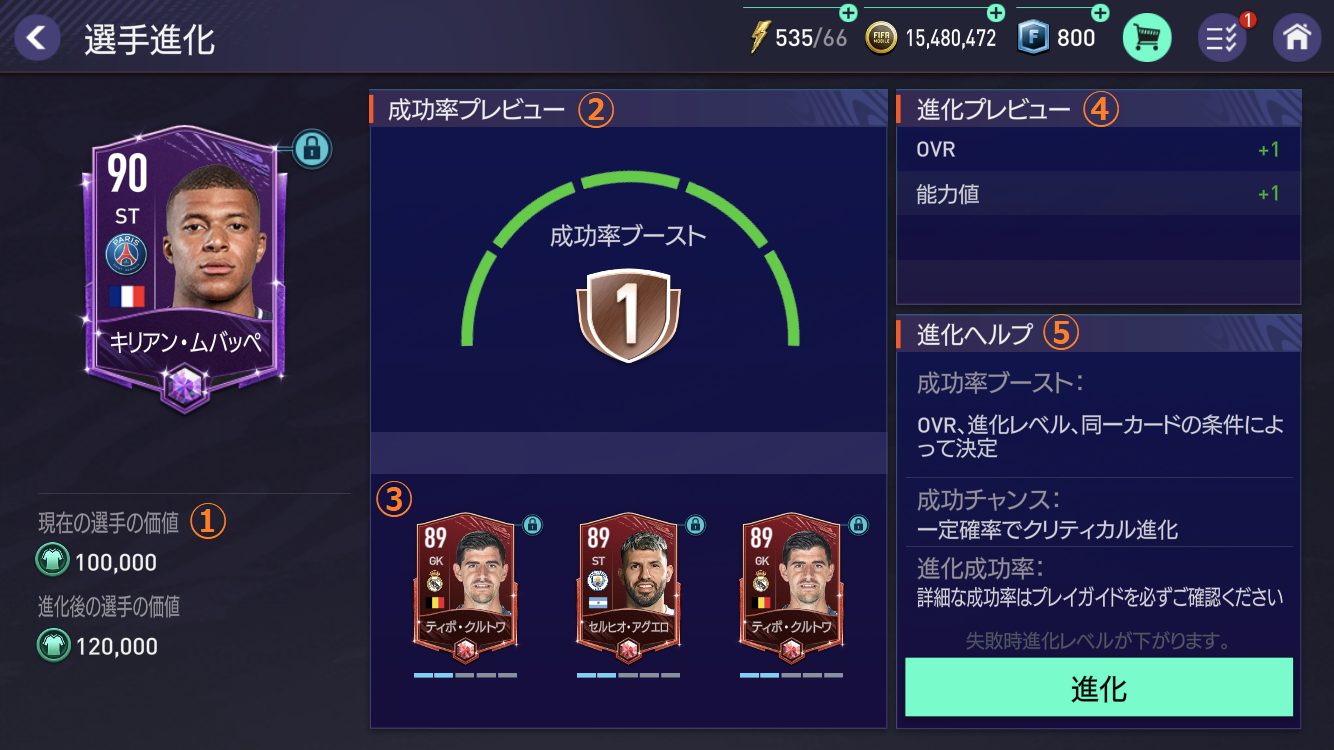
Task: Open the shop cart icon
Action: click(x=1147, y=38)
